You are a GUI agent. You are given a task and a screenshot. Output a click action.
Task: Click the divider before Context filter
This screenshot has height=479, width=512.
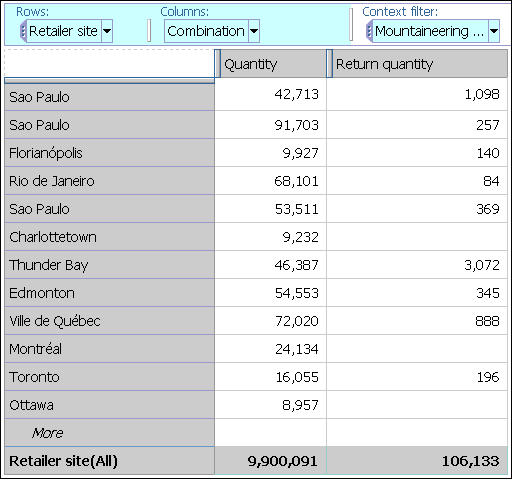pyautogui.click(x=351, y=24)
